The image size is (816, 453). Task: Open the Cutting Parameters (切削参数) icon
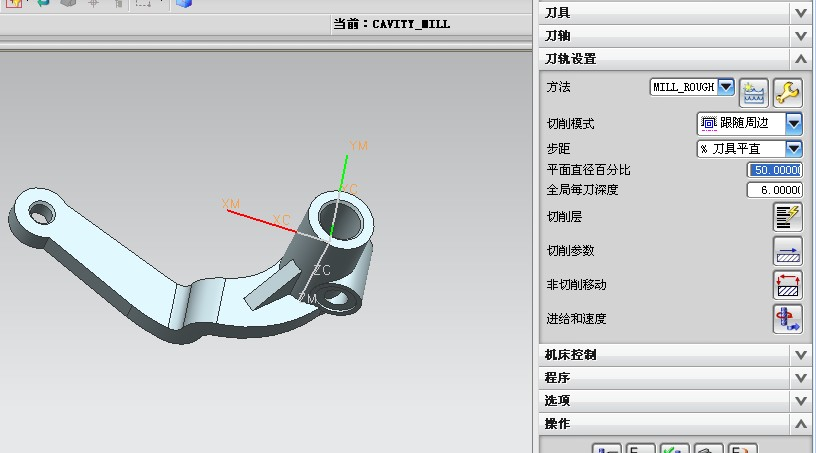(x=787, y=251)
